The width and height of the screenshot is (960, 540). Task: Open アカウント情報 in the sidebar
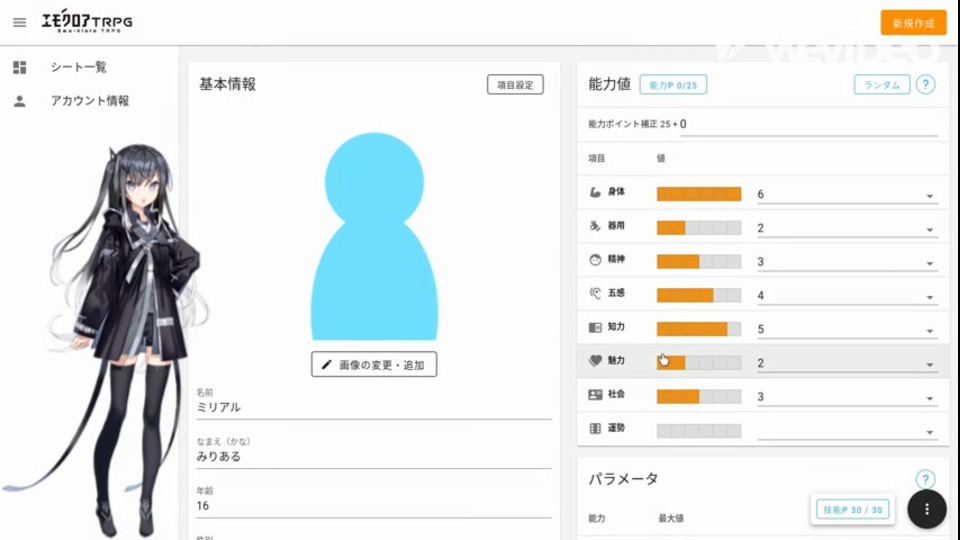(89, 101)
